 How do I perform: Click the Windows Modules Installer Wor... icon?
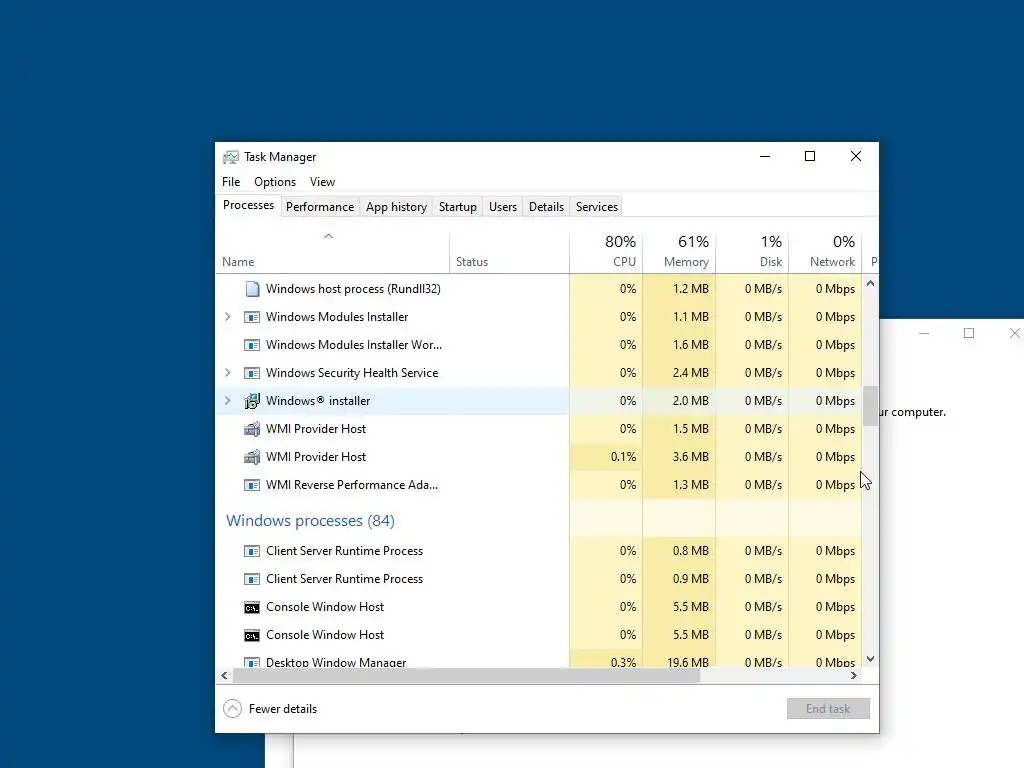[252, 345]
